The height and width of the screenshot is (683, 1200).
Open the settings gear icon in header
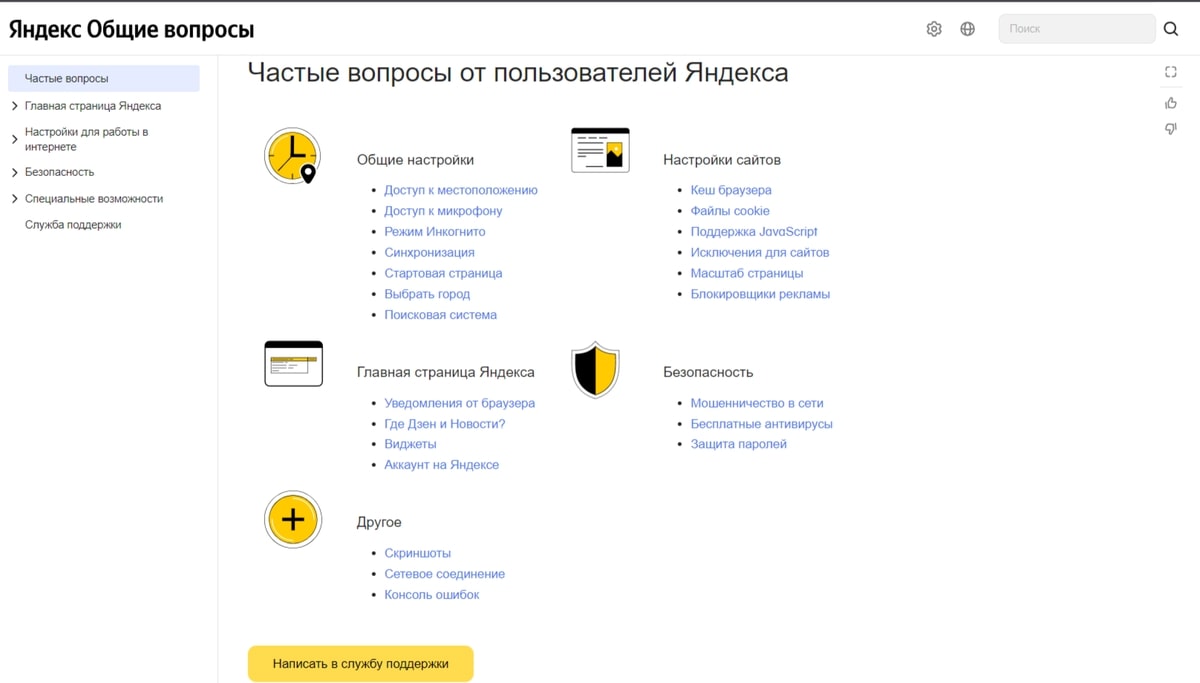(934, 29)
